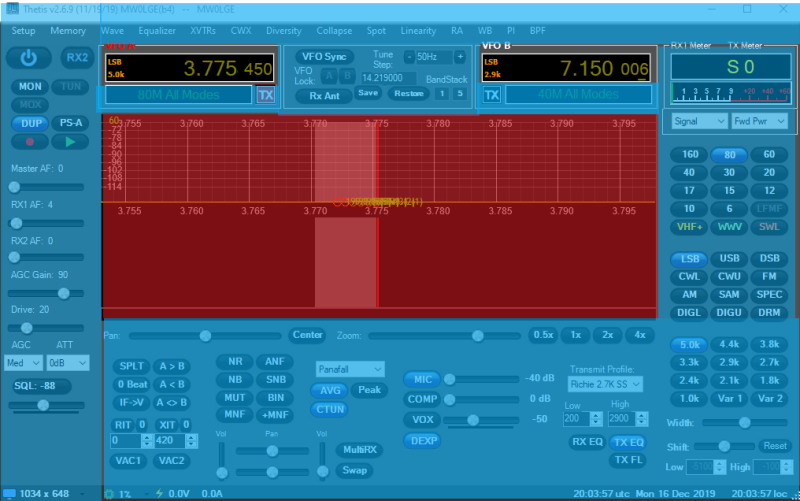The height and width of the screenshot is (501, 800).
Task: Open the tune step 50Hz dropdown
Action: click(x=434, y=57)
